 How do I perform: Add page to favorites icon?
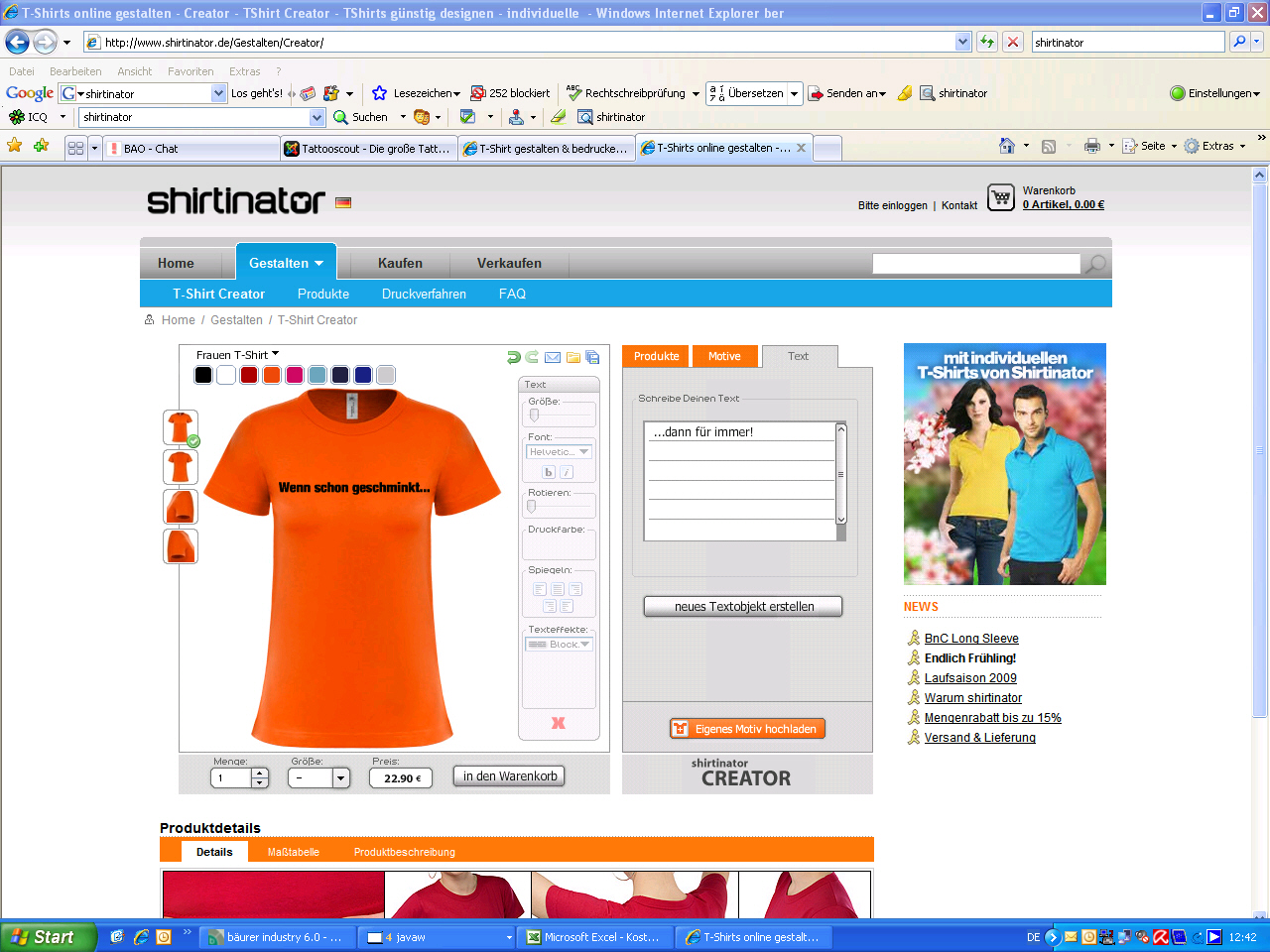(x=41, y=146)
